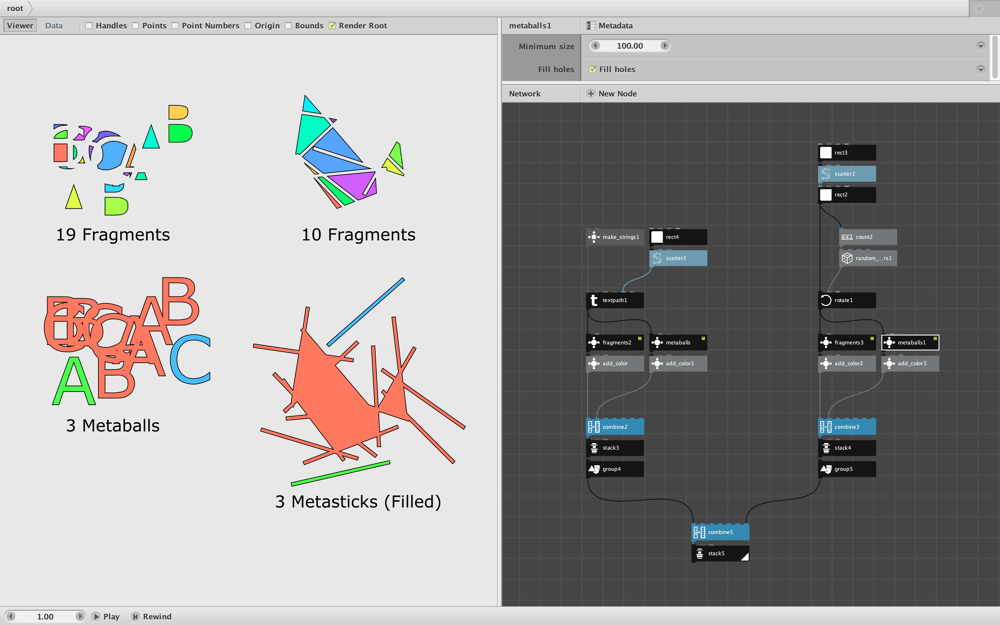This screenshot has height=625, width=1000.
Task: Click the '3 Metasticks (Filled)' label
Action: 358,502
